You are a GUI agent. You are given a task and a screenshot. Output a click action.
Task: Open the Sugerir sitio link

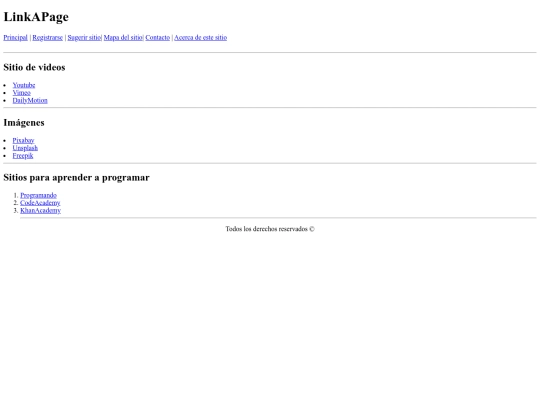coord(84,38)
